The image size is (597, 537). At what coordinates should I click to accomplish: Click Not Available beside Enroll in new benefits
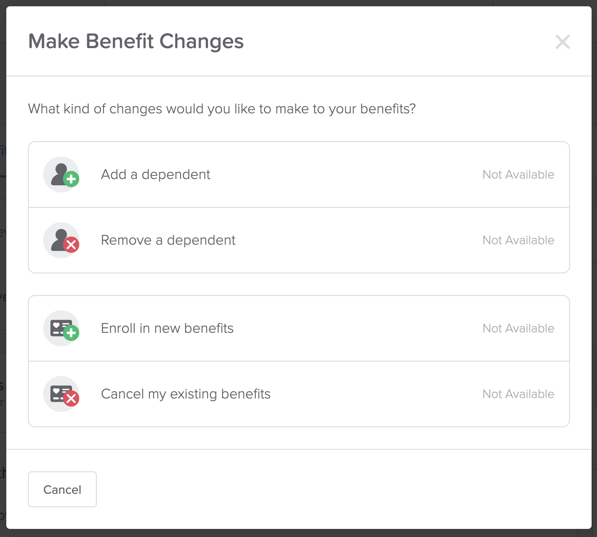518,328
